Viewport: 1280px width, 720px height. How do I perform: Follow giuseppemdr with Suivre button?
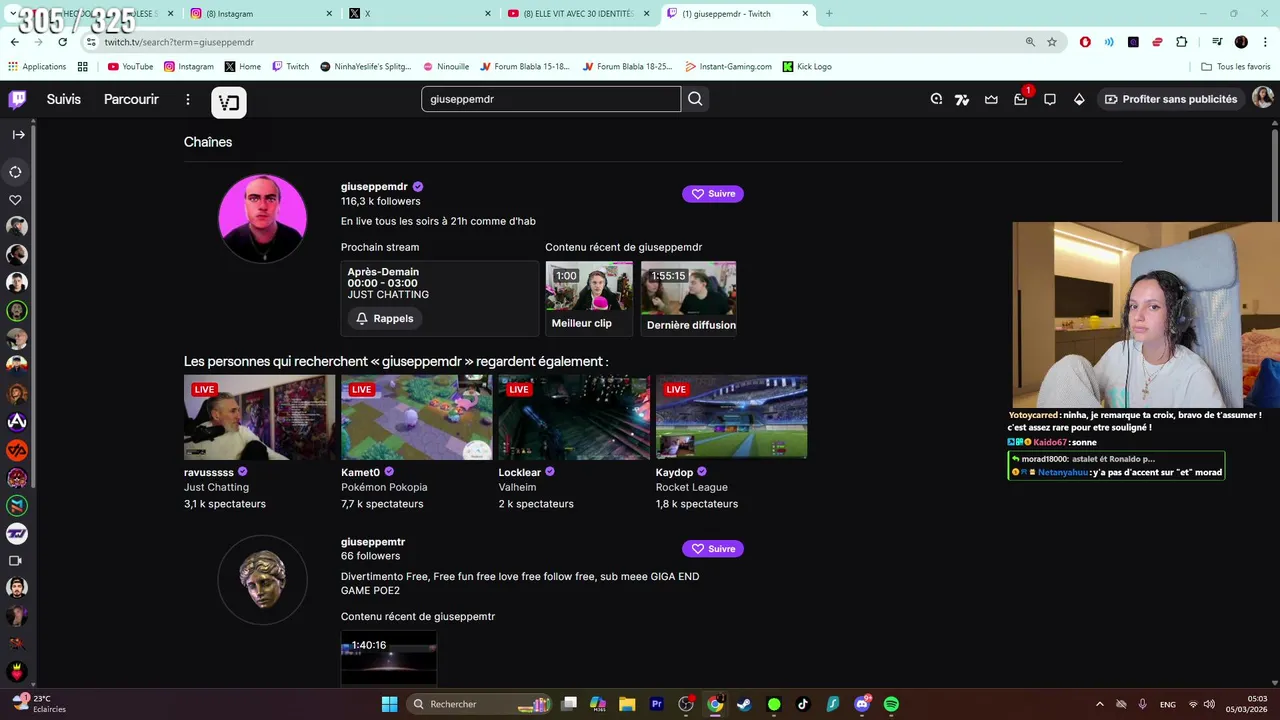point(713,194)
